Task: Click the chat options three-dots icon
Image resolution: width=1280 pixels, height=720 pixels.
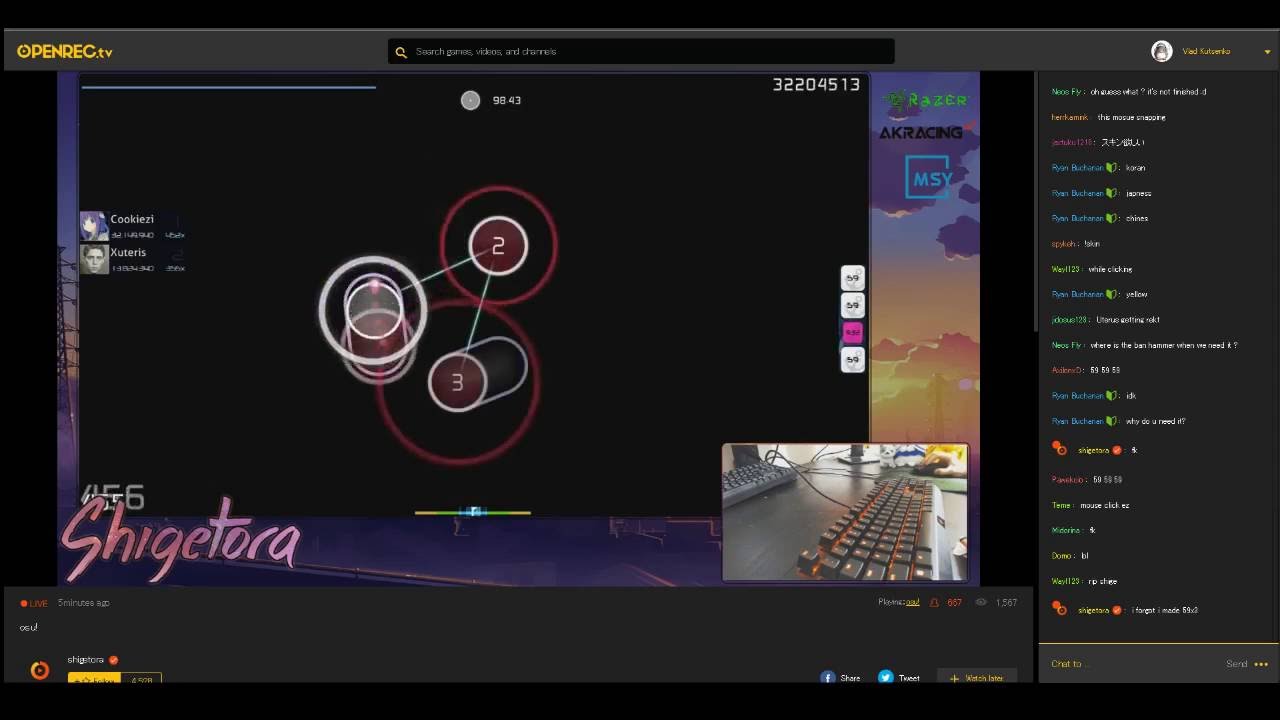Action: (1261, 664)
